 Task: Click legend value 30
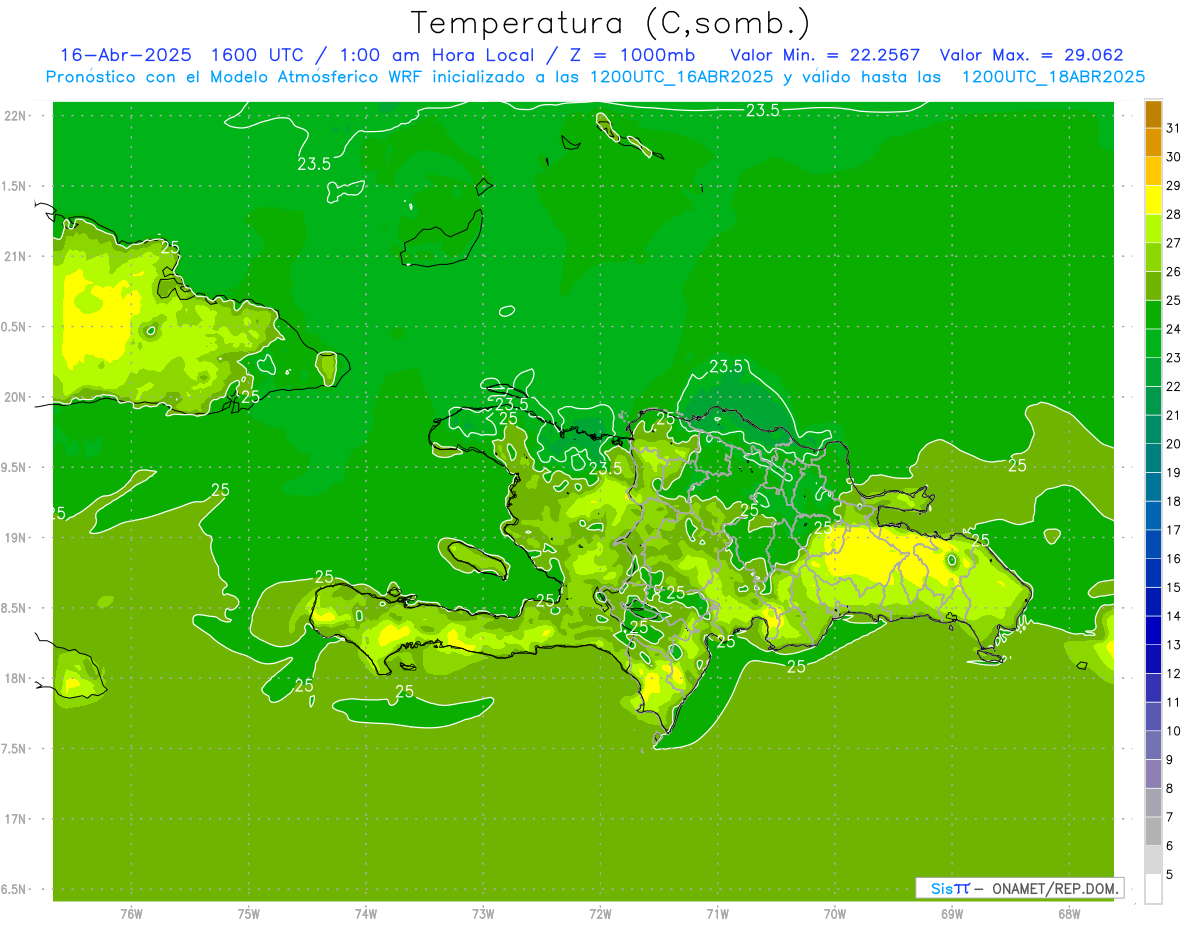click(1174, 157)
